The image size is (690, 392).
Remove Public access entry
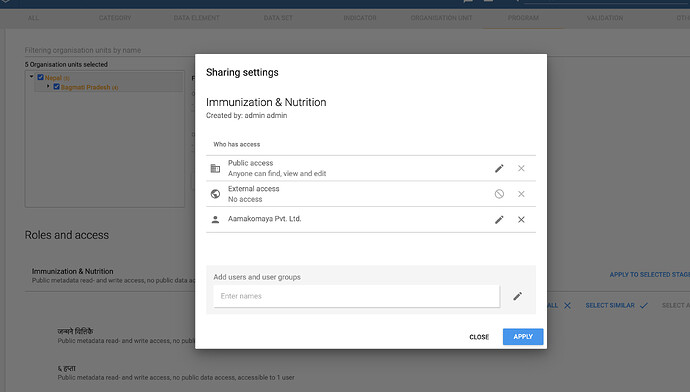pos(521,169)
